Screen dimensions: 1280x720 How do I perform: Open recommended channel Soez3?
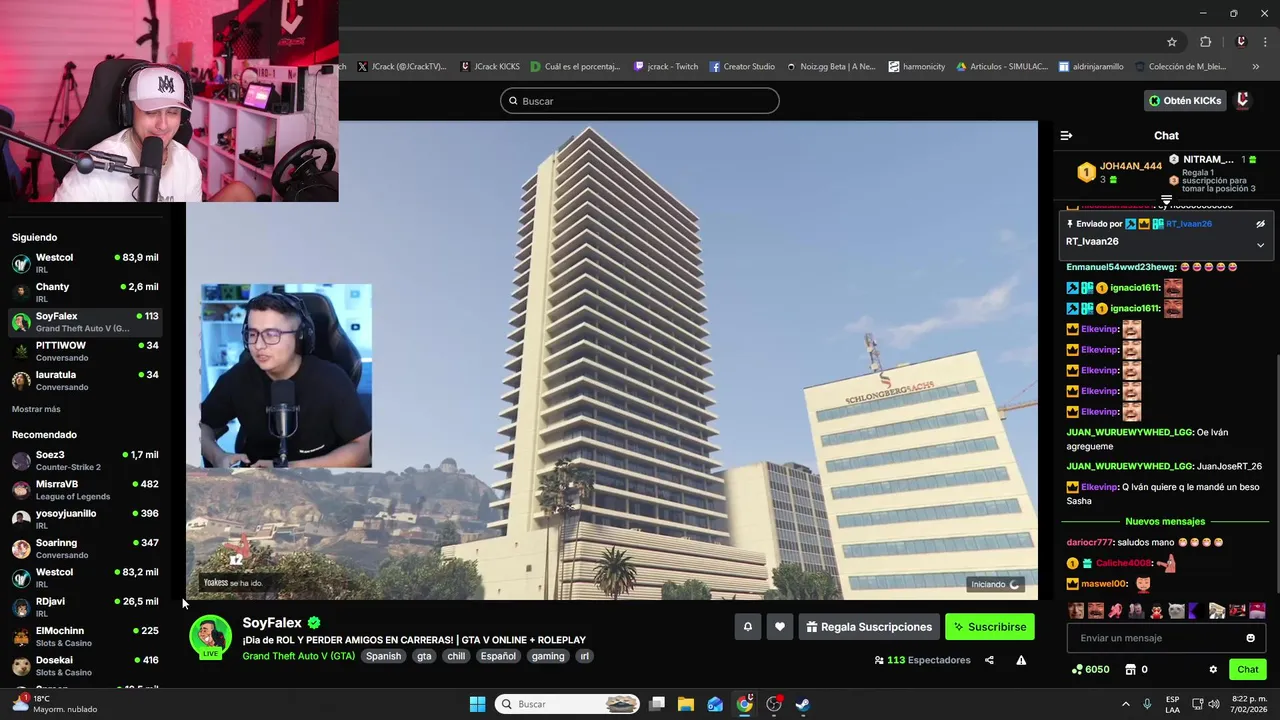[x=85, y=460]
